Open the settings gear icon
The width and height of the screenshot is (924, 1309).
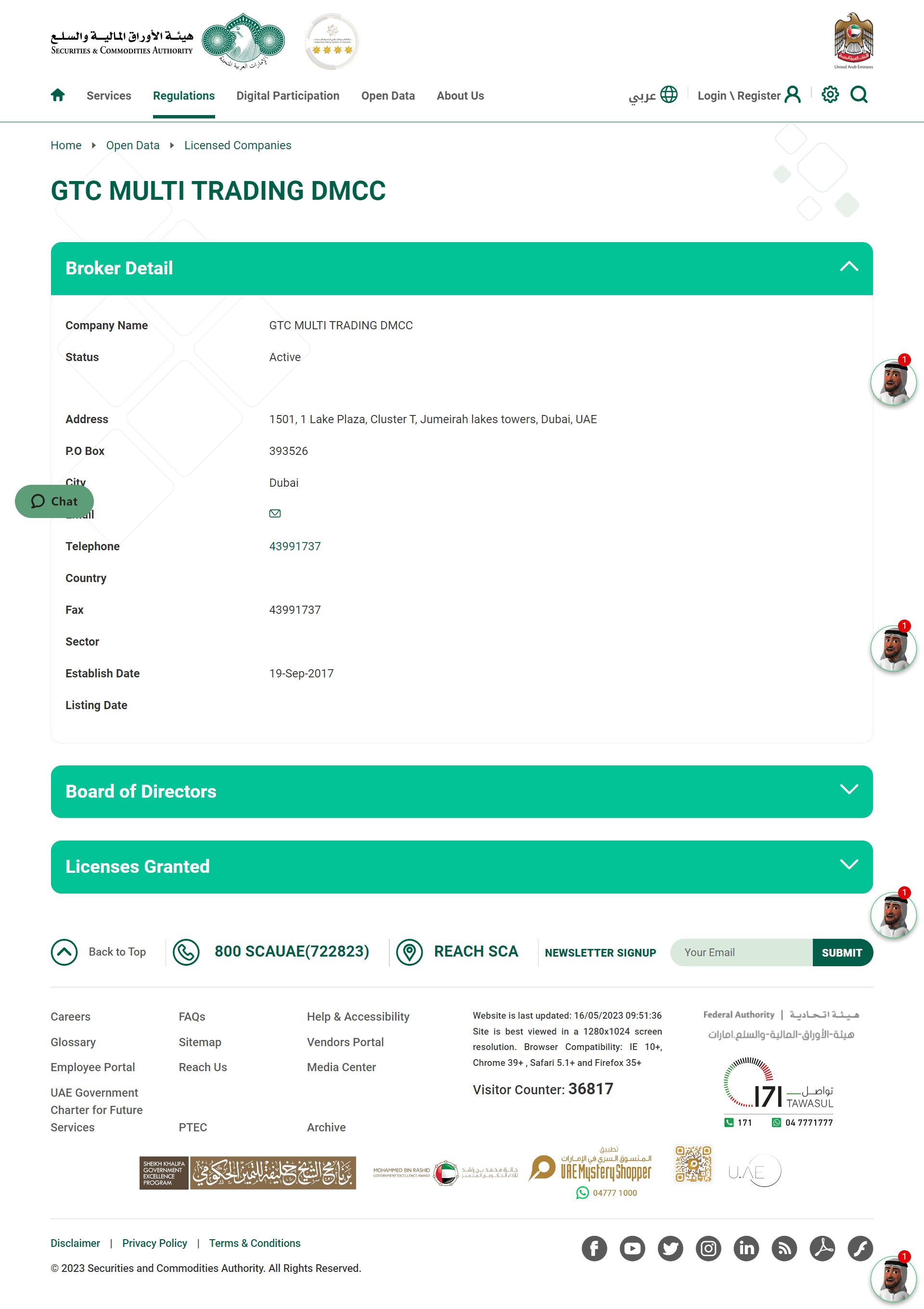click(830, 95)
